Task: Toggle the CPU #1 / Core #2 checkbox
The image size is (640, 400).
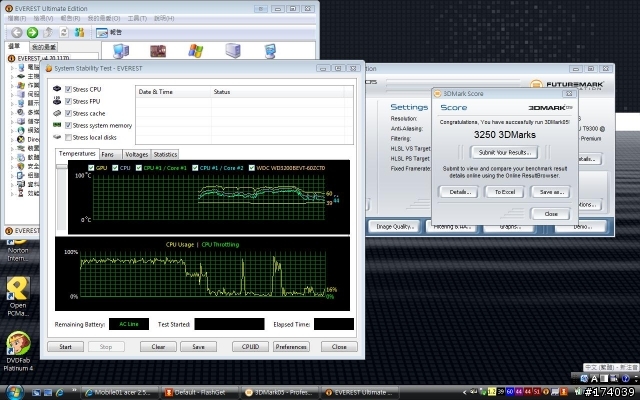Action: tap(195, 168)
